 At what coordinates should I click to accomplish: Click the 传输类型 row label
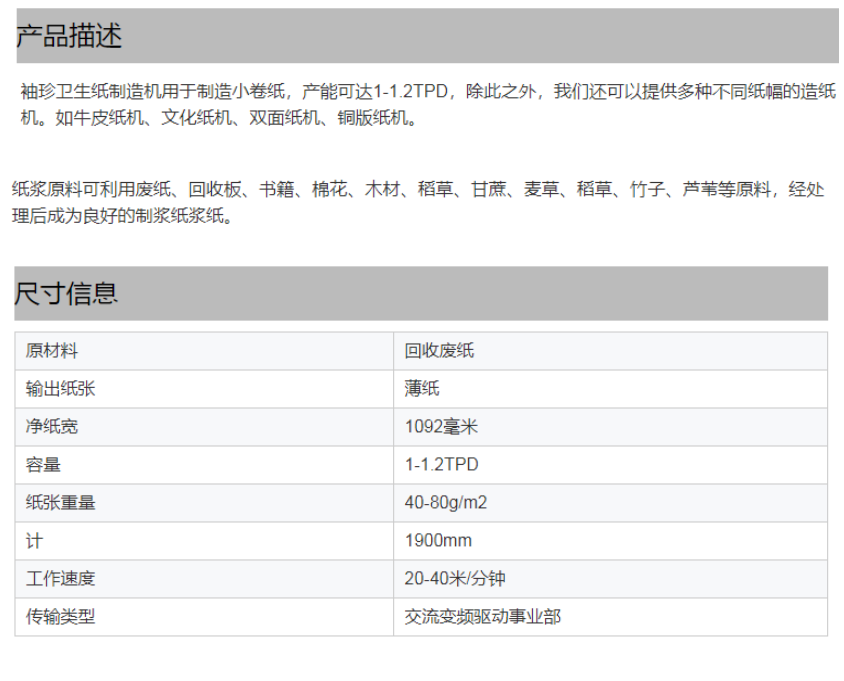click(x=60, y=617)
